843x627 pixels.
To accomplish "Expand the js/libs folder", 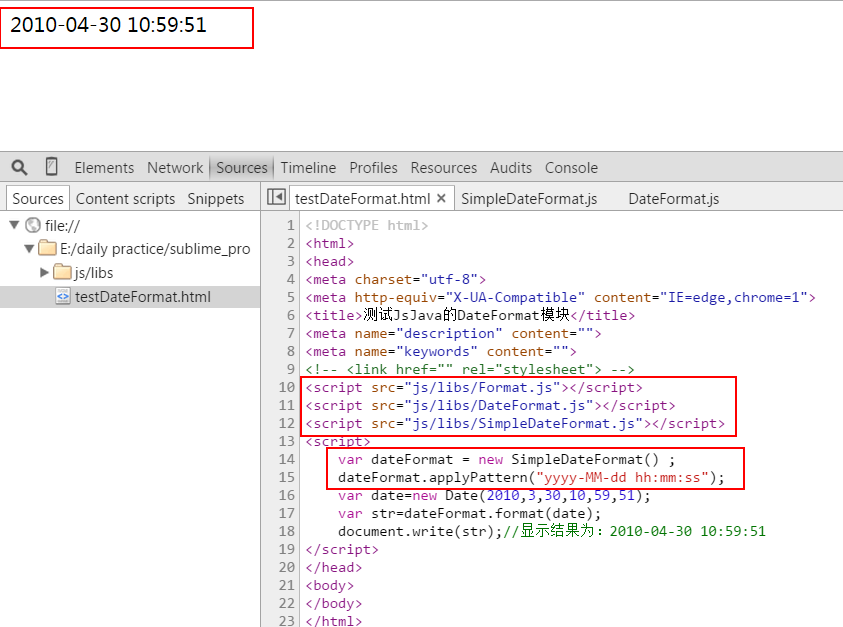I will (x=44, y=272).
